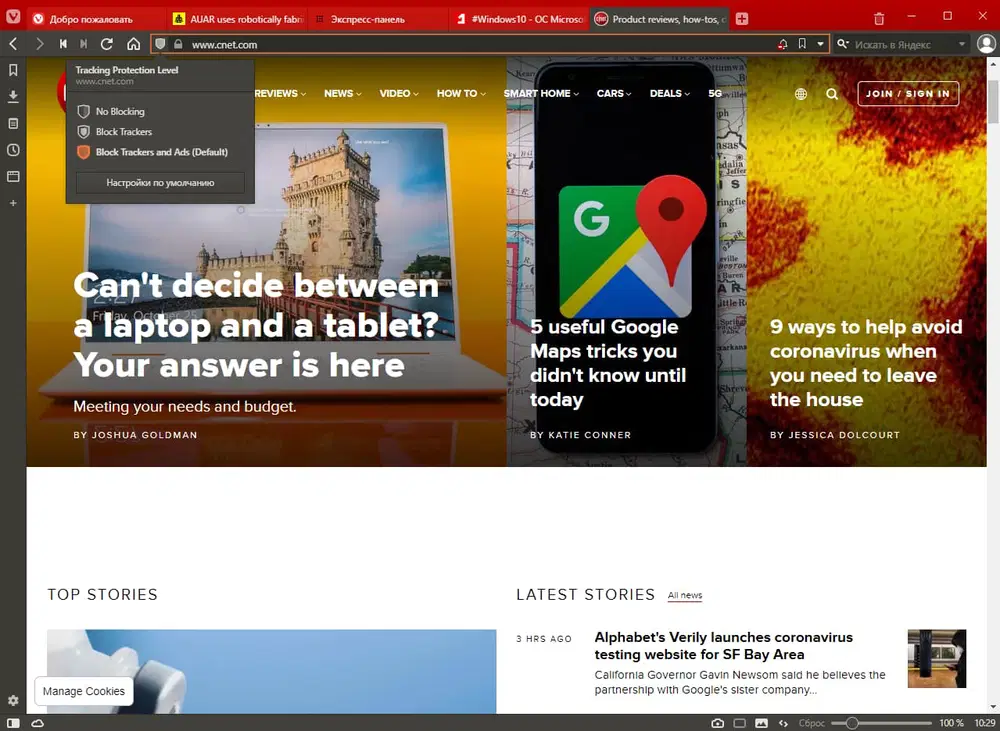1000x731 pixels.
Task: Expand the HOW TO menu on CNET
Action: point(460,93)
